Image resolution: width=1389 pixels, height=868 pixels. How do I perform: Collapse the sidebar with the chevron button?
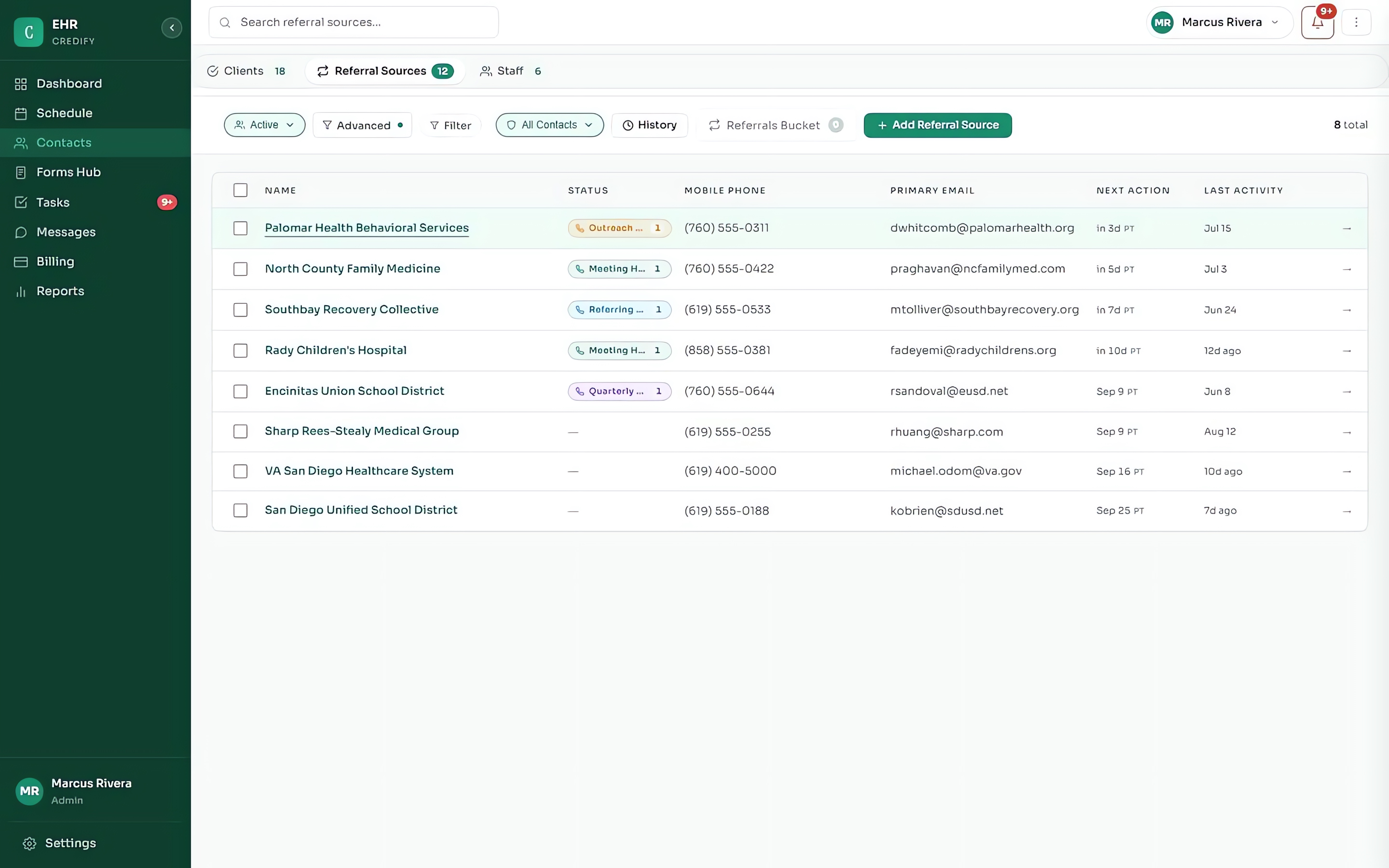click(172, 27)
